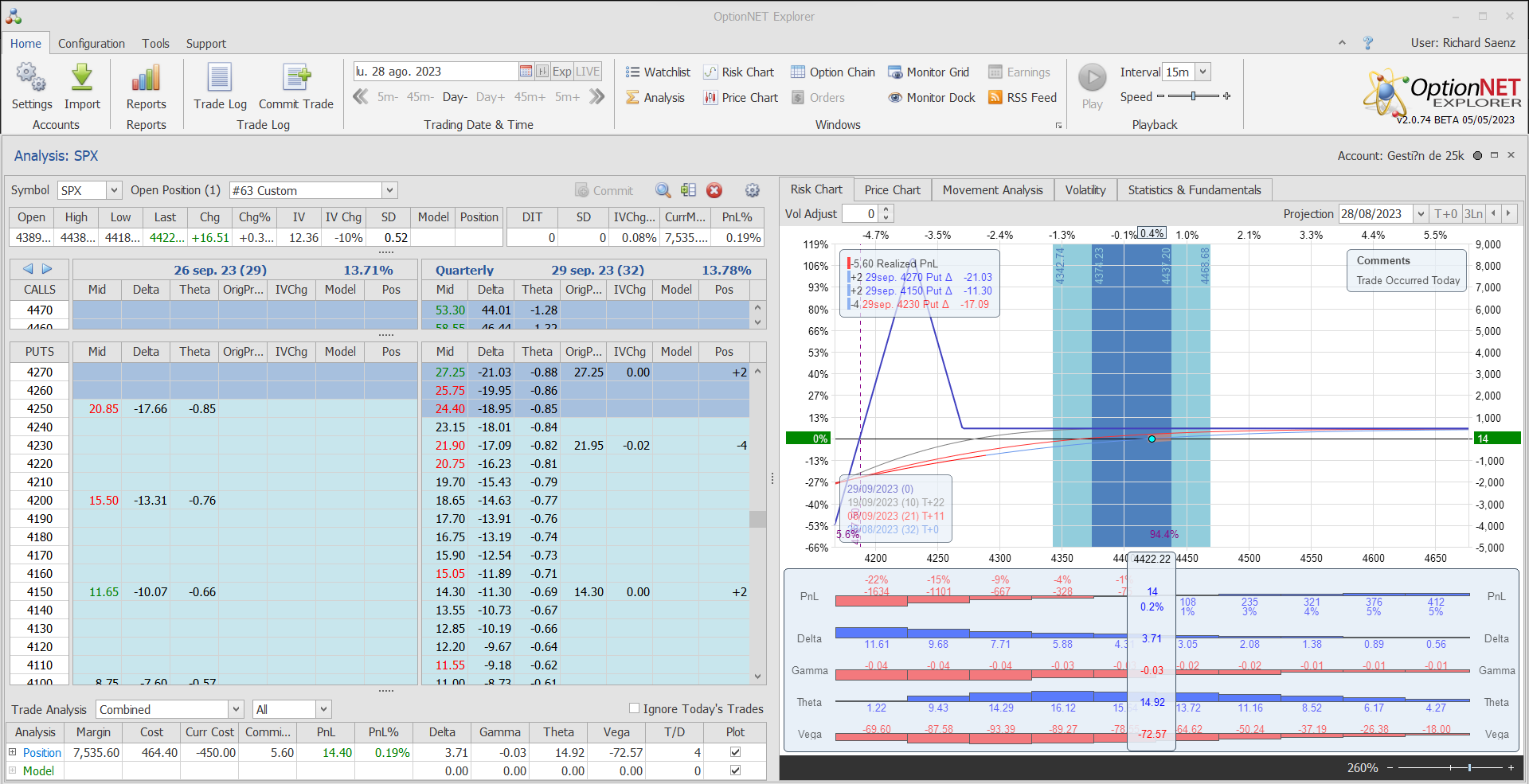1529x784 pixels.
Task: Click the playback Speed slider
Action: point(1193,96)
